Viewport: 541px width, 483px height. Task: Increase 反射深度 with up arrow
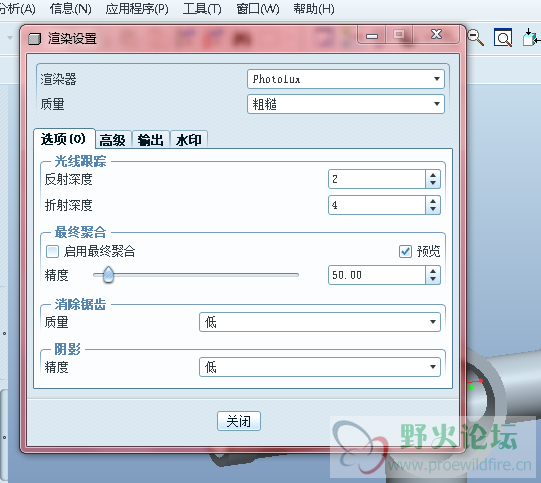coord(433,175)
